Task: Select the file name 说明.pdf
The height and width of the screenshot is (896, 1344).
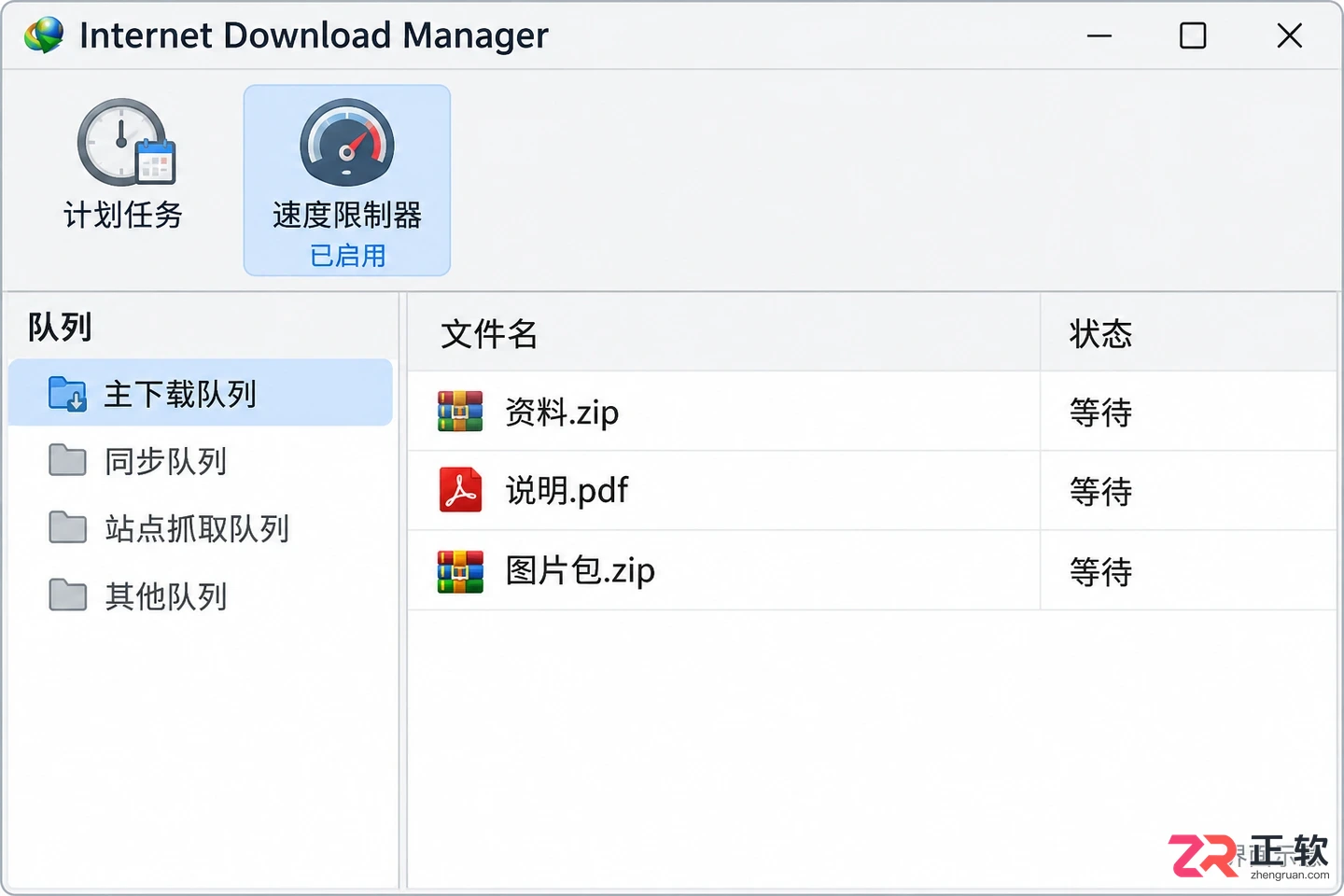Action: [x=567, y=490]
